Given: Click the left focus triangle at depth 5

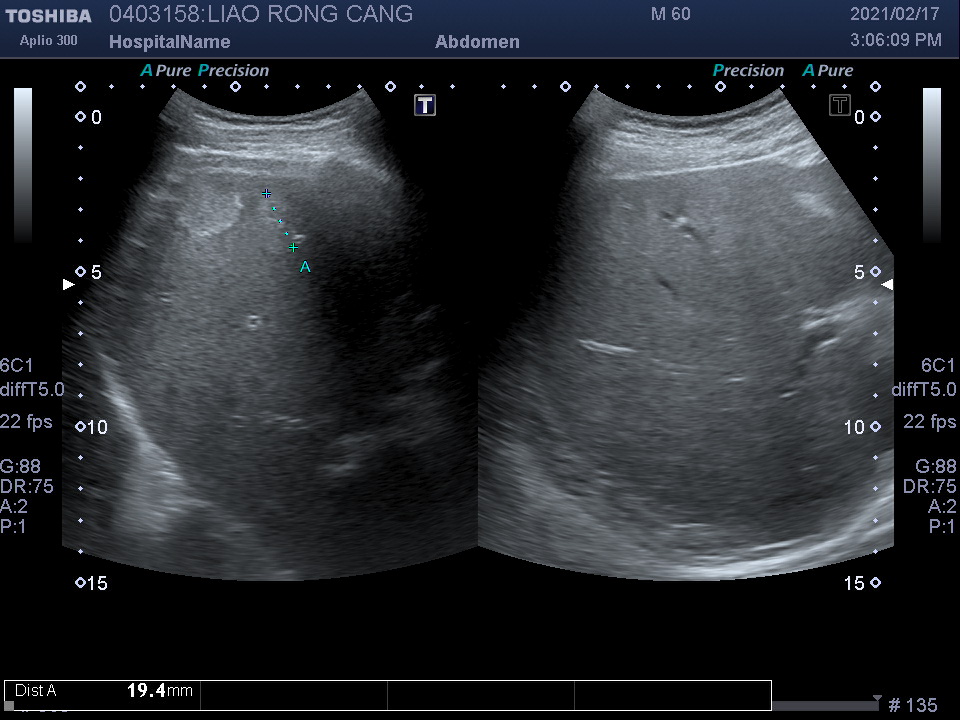Looking at the screenshot, I should (x=68, y=284).
